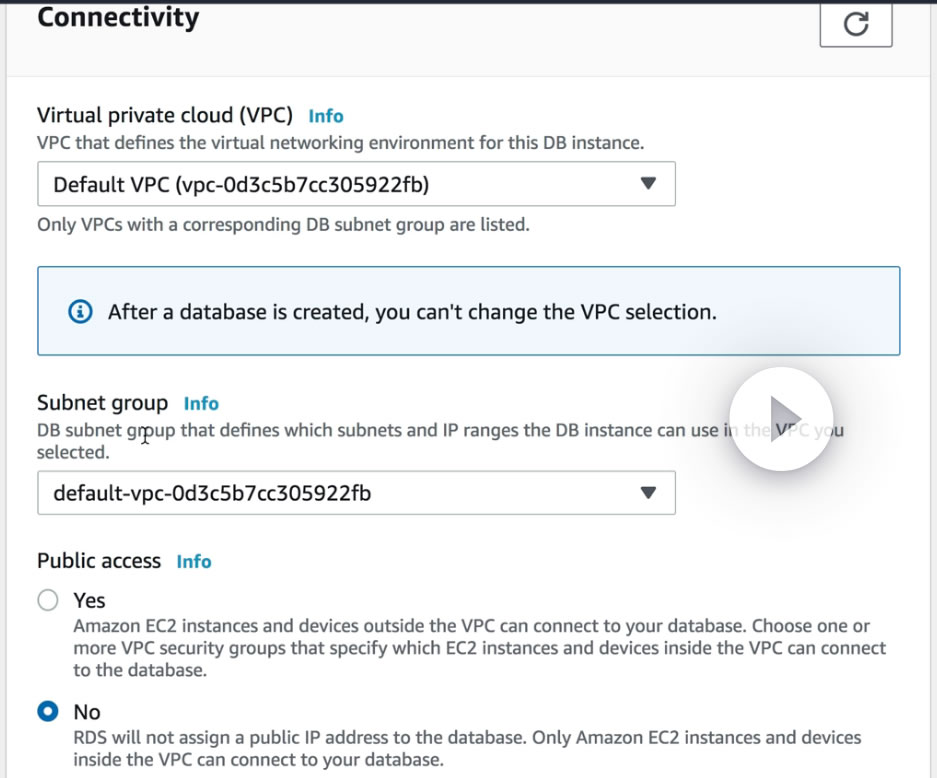The height and width of the screenshot is (778, 937).
Task: Click the info circle icon in the alert
Action: tap(80, 312)
